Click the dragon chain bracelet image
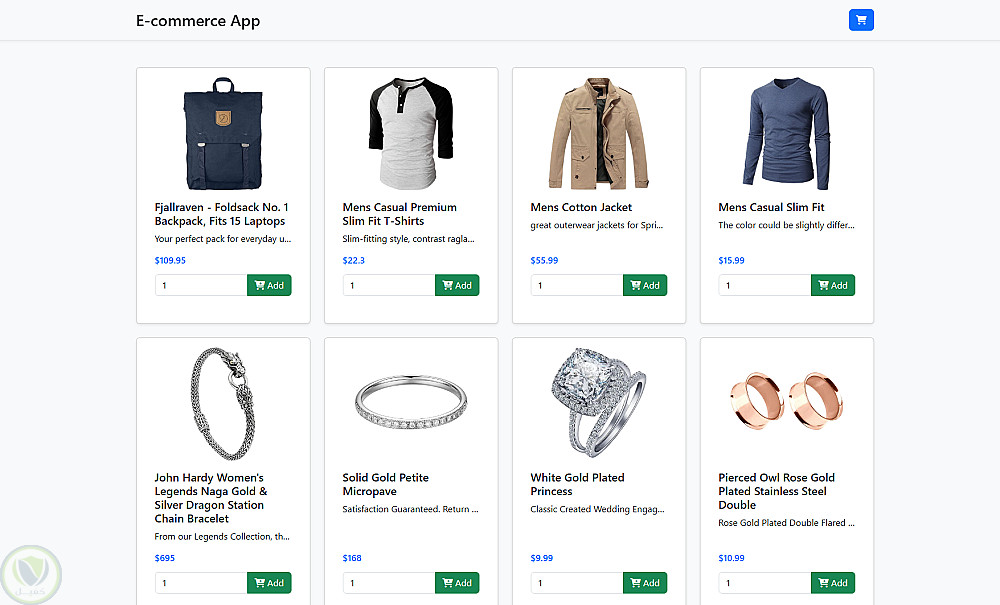This screenshot has height=605, width=1000. [x=223, y=403]
